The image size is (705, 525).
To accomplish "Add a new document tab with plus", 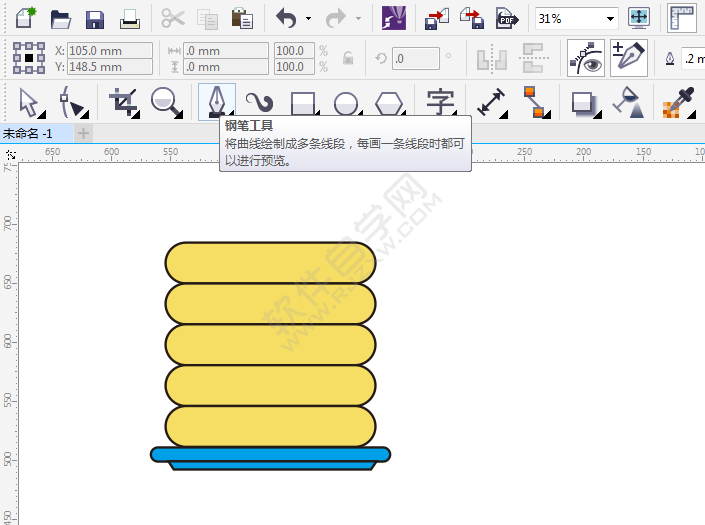I will [x=84, y=133].
